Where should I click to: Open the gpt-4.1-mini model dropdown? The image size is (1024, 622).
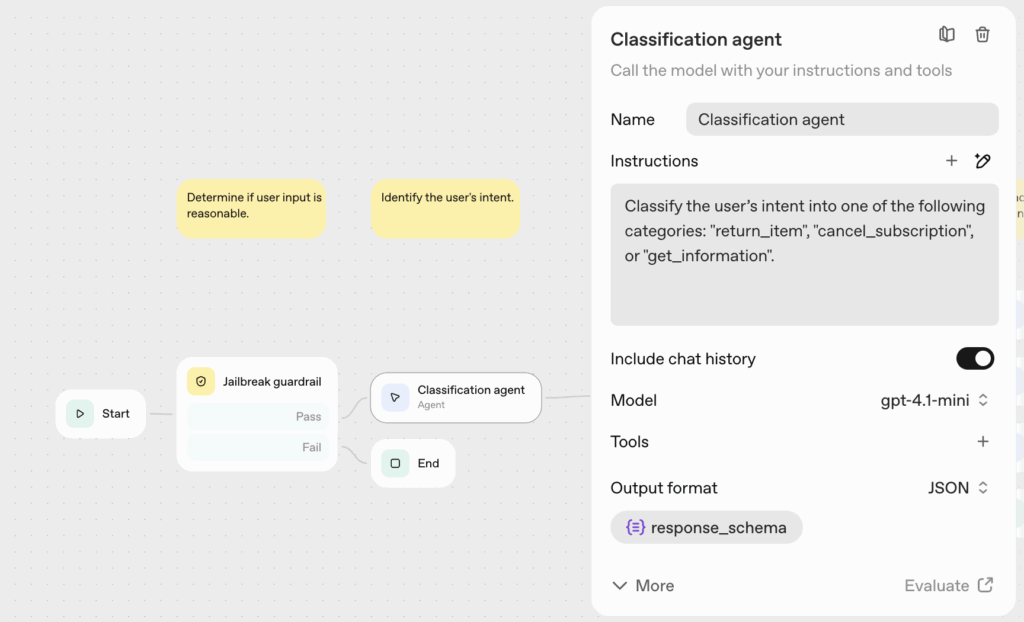pos(934,400)
